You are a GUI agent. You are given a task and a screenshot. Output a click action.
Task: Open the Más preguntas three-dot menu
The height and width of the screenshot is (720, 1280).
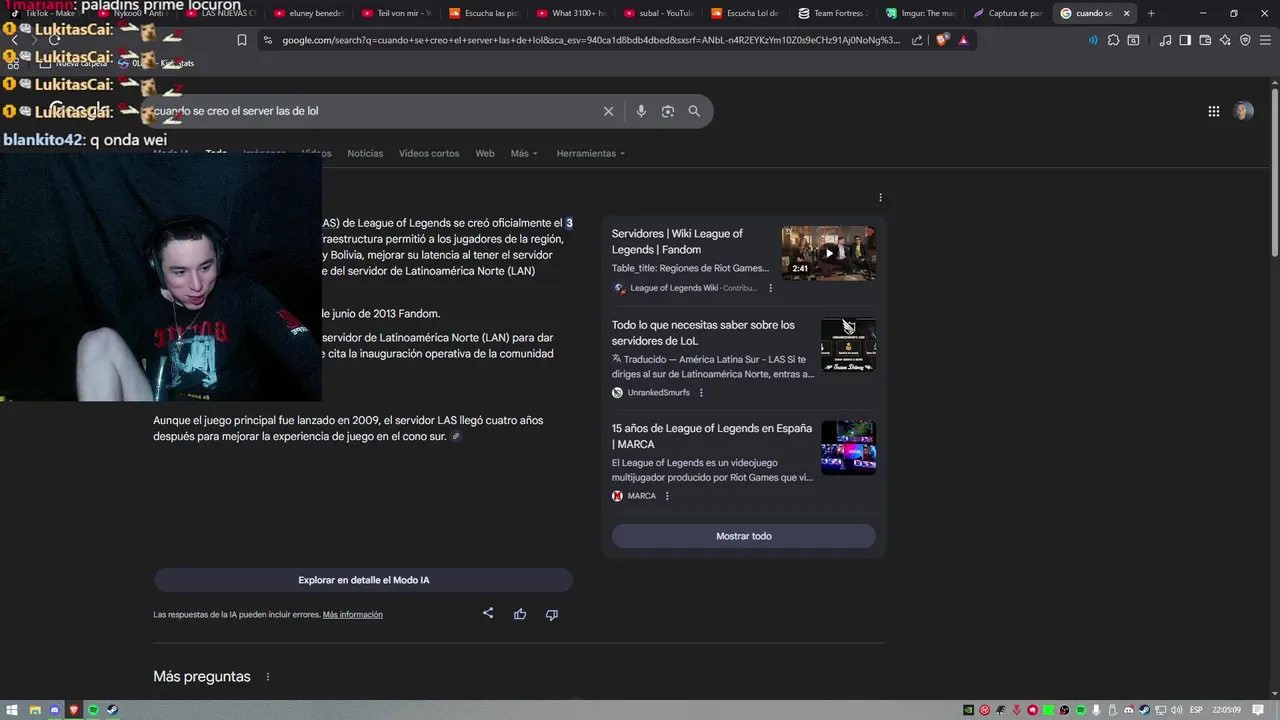pyautogui.click(x=267, y=677)
